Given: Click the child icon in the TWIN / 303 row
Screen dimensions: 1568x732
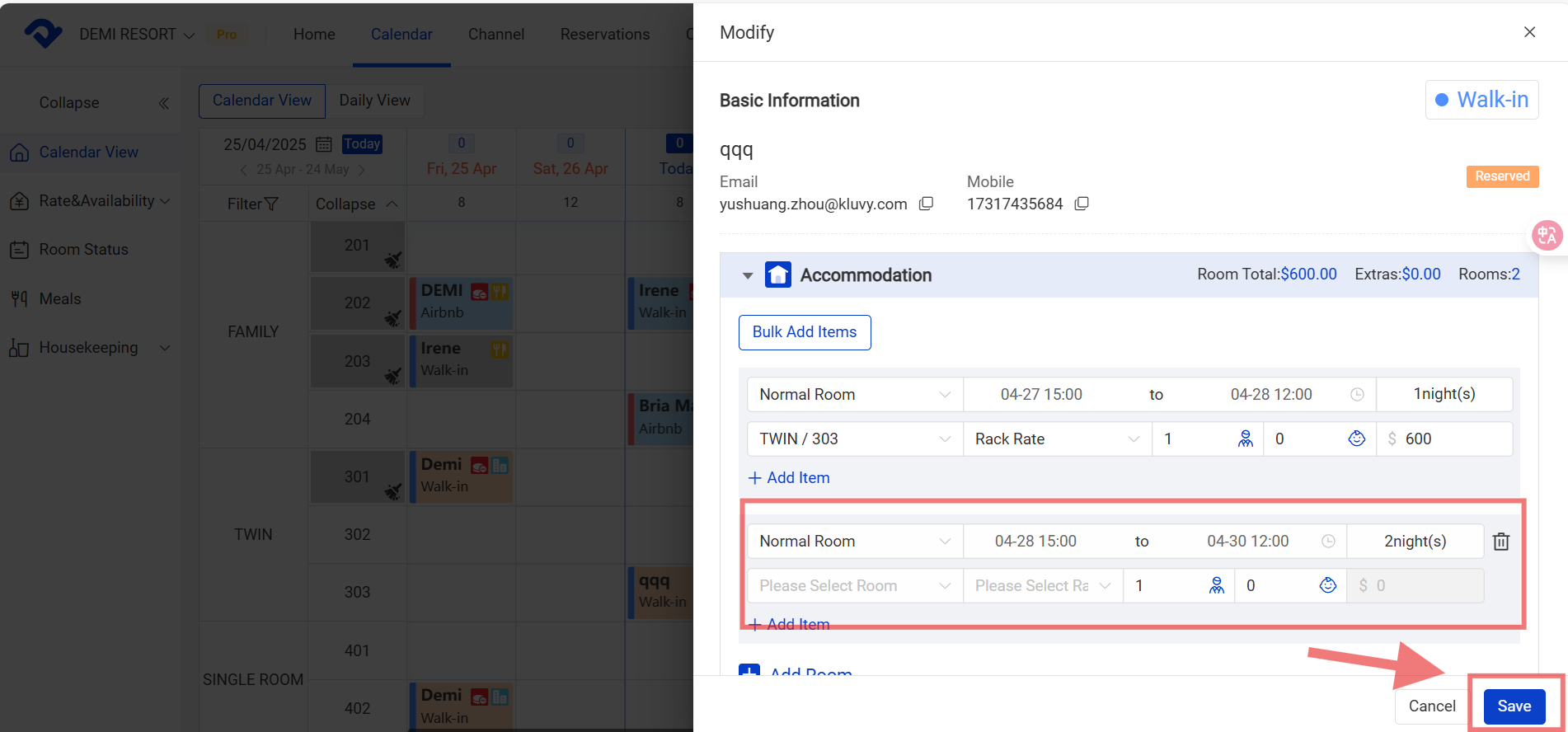Looking at the screenshot, I should pyautogui.click(x=1356, y=439).
